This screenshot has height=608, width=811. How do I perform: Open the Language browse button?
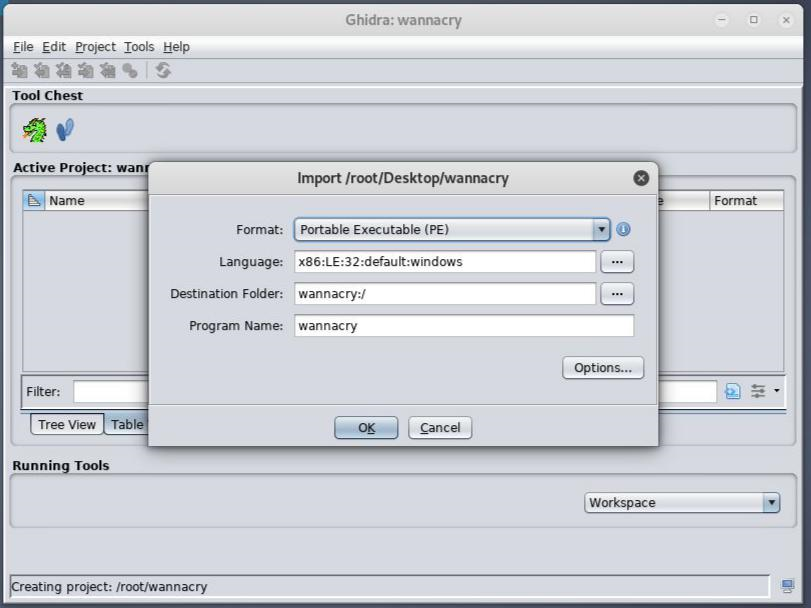click(617, 262)
